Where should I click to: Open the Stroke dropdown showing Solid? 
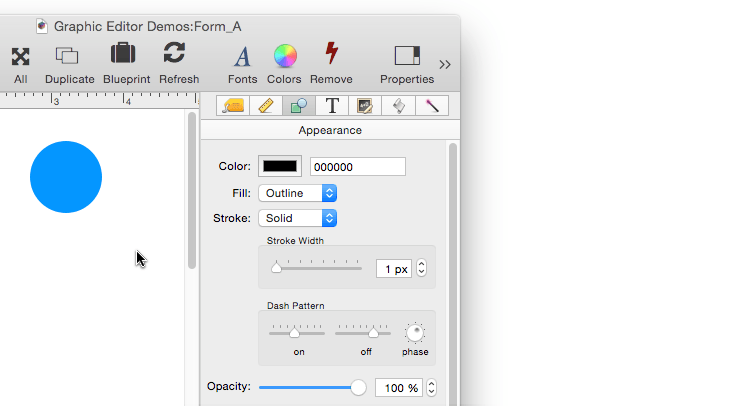[x=297, y=218]
